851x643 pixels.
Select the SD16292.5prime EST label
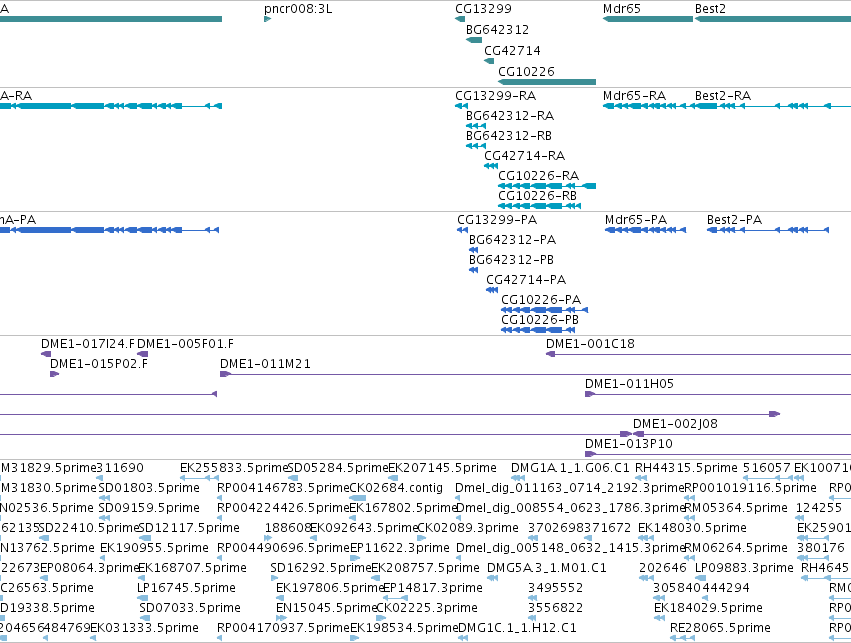tap(321, 569)
